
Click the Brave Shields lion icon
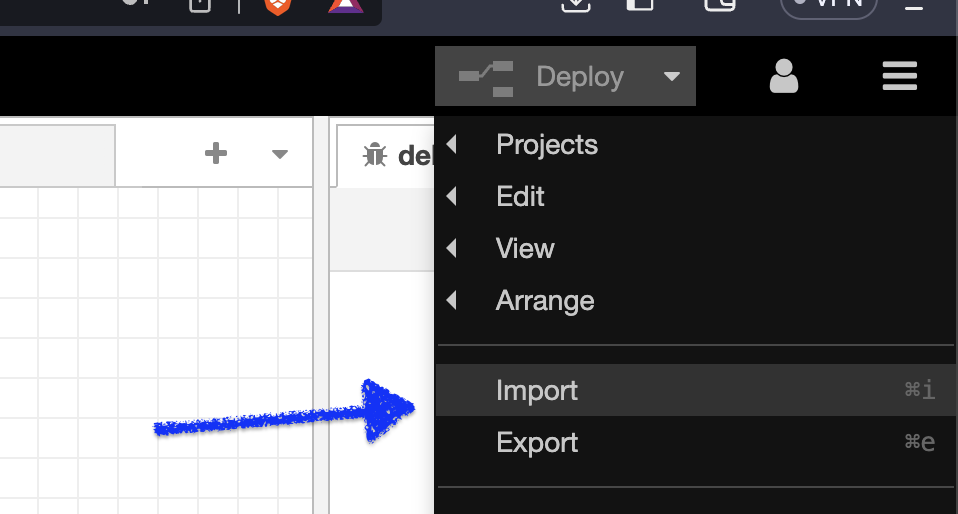[x=277, y=5]
